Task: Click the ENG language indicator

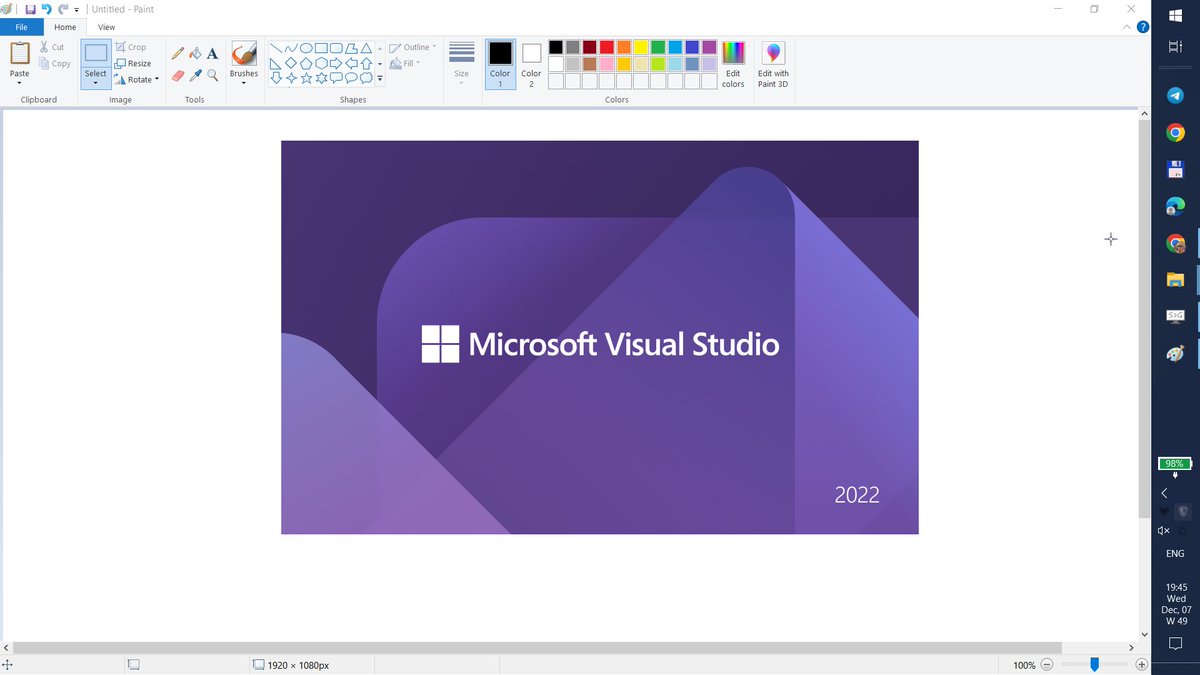Action: click(x=1175, y=553)
